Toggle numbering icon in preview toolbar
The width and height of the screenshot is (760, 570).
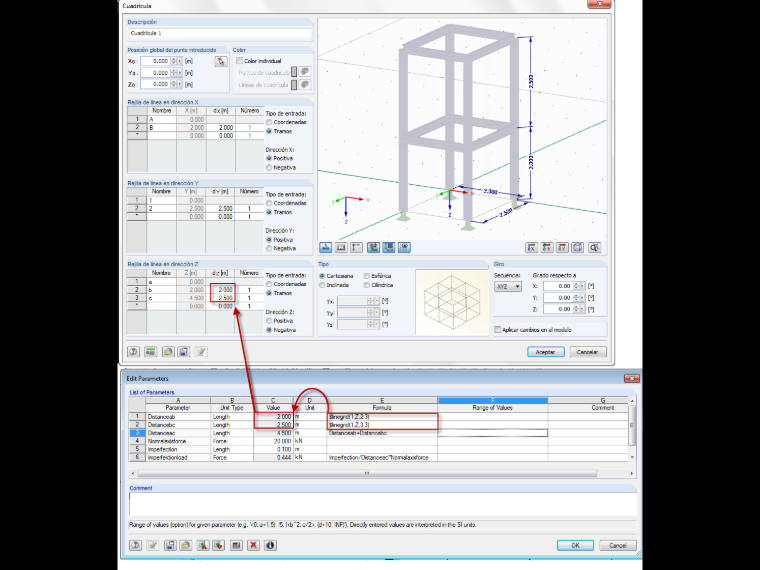pos(341,248)
